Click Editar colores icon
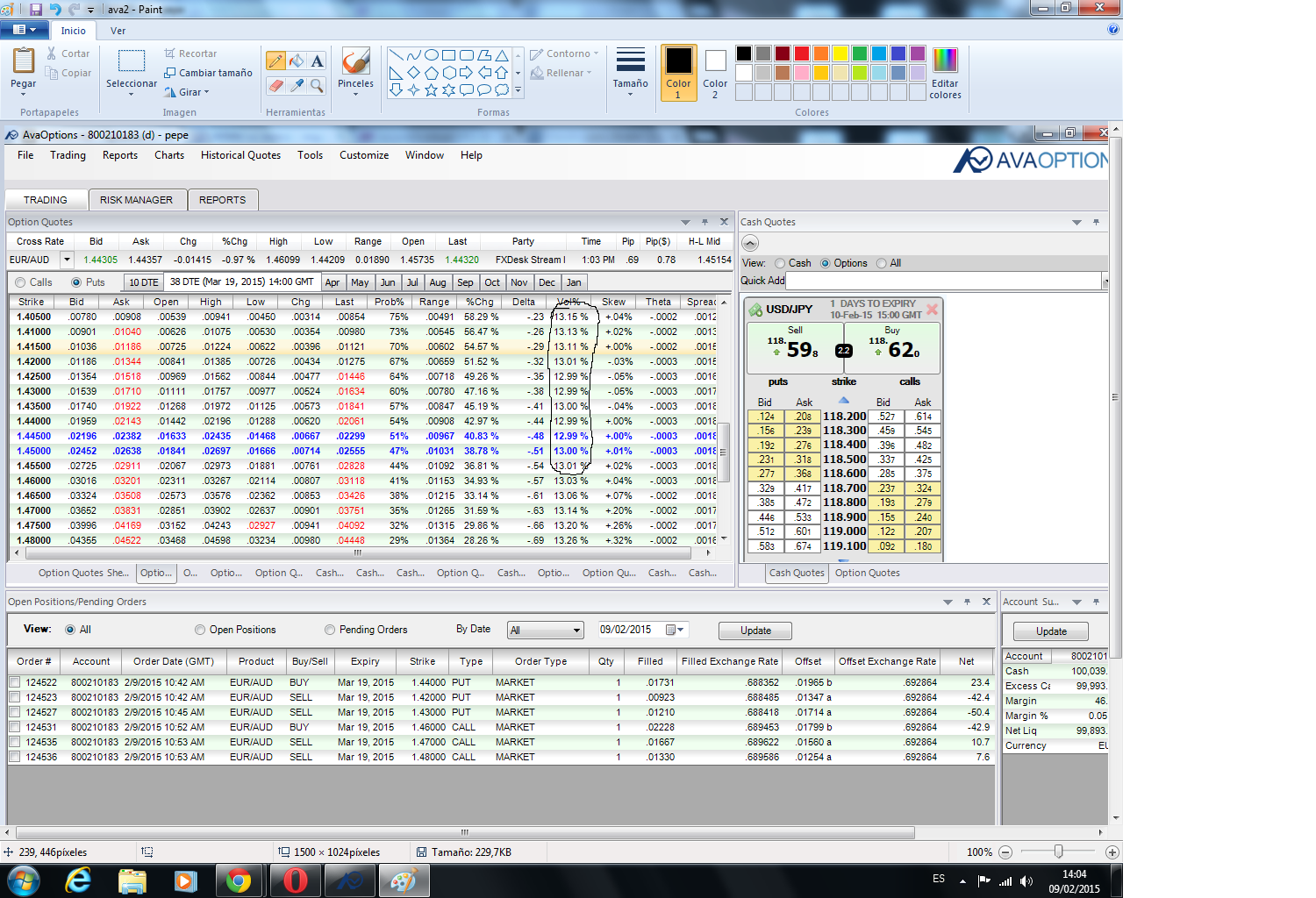Screen dimensions: 1316x898 pyautogui.click(x=945, y=61)
